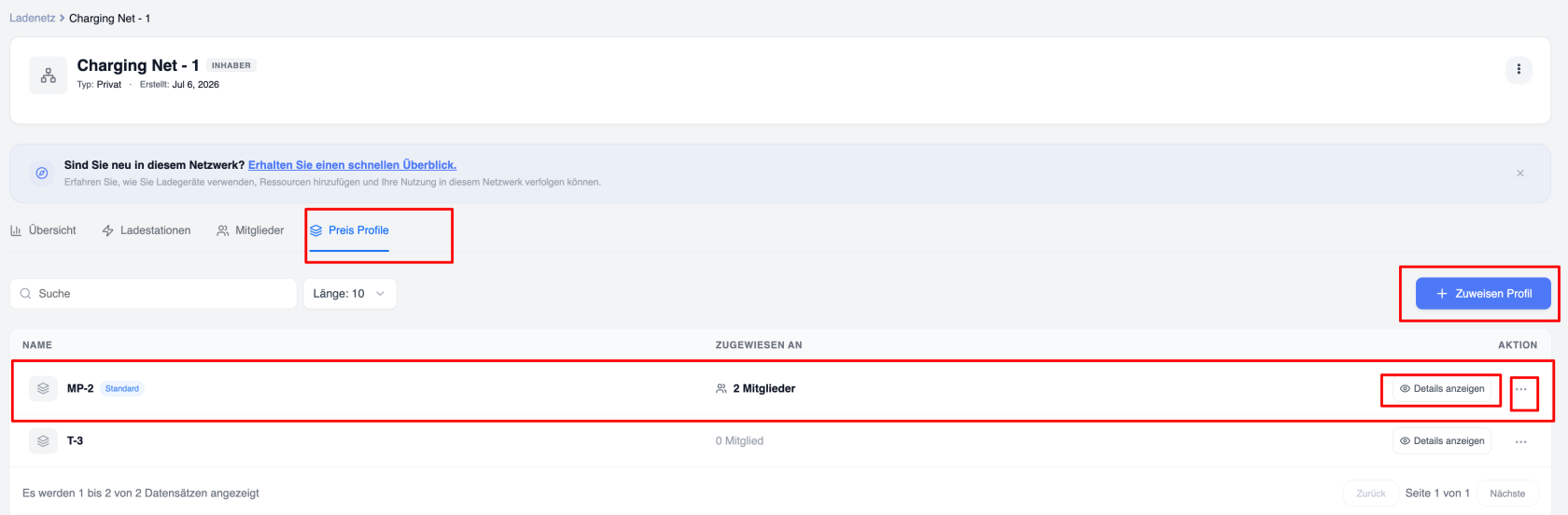The width and height of the screenshot is (1568, 515).
Task: Select the MP-2 profile name
Action: point(80,389)
